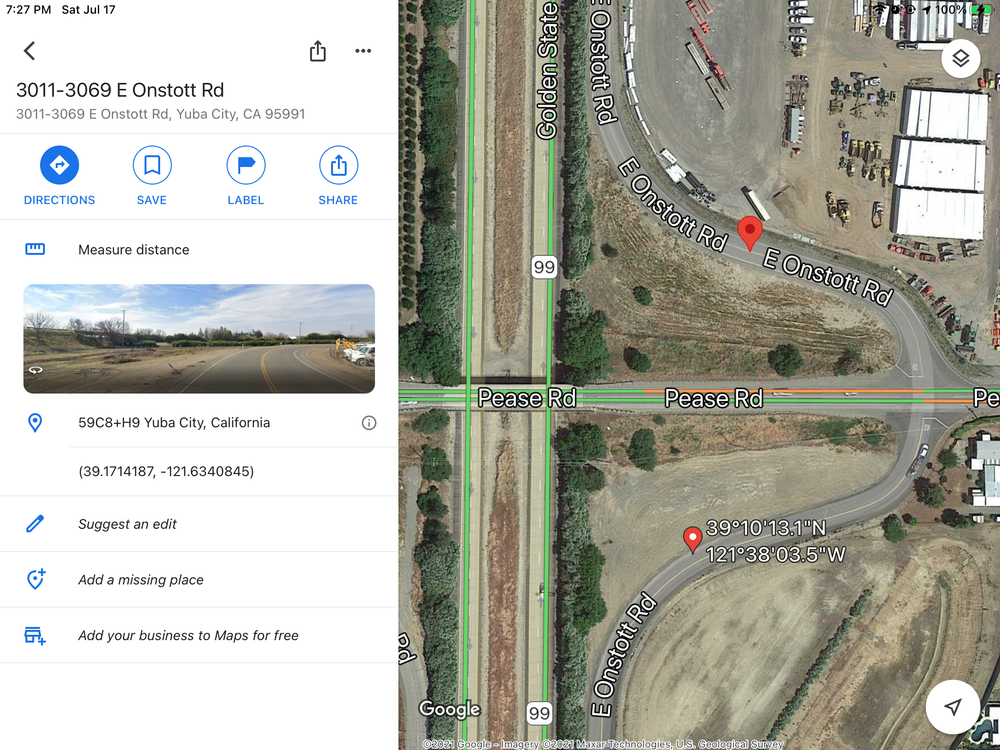This screenshot has width=1000, height=750.
Task: Tap the iOS share icon in header
Action: [318, 51]
